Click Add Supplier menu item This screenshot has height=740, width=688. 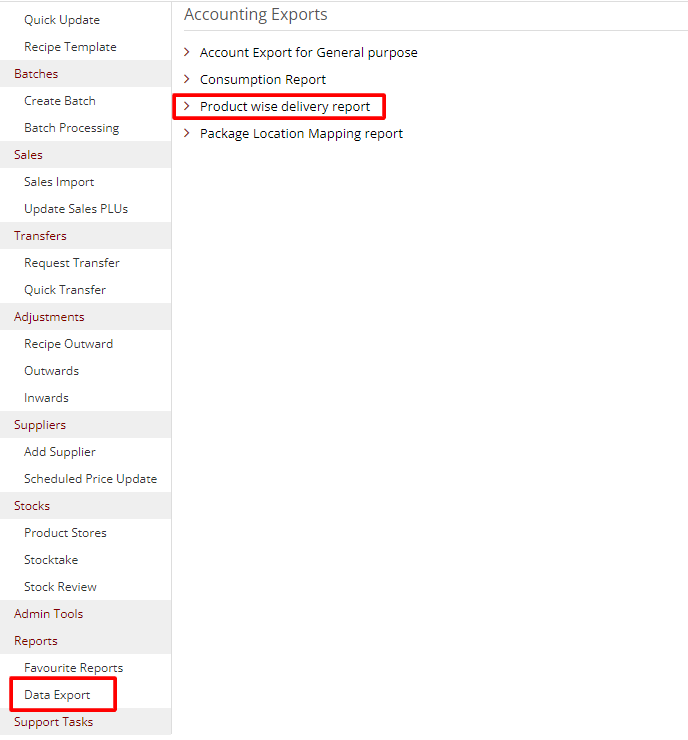(x=60, y=451)
